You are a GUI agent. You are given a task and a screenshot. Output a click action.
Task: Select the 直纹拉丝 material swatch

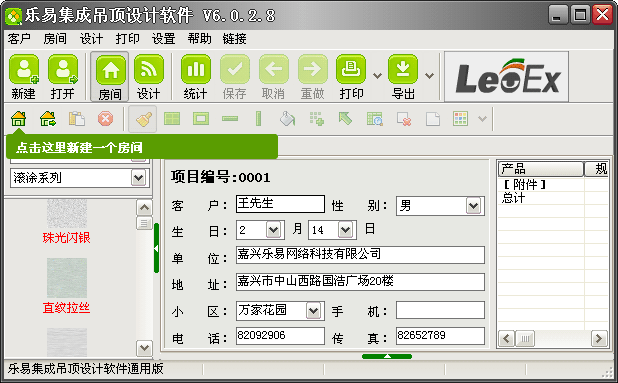pos(67,278)
